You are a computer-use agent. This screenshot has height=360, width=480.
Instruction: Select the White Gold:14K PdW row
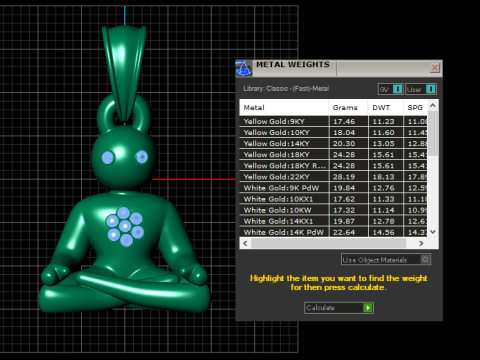pyautogui.click(x=333, y=232)
